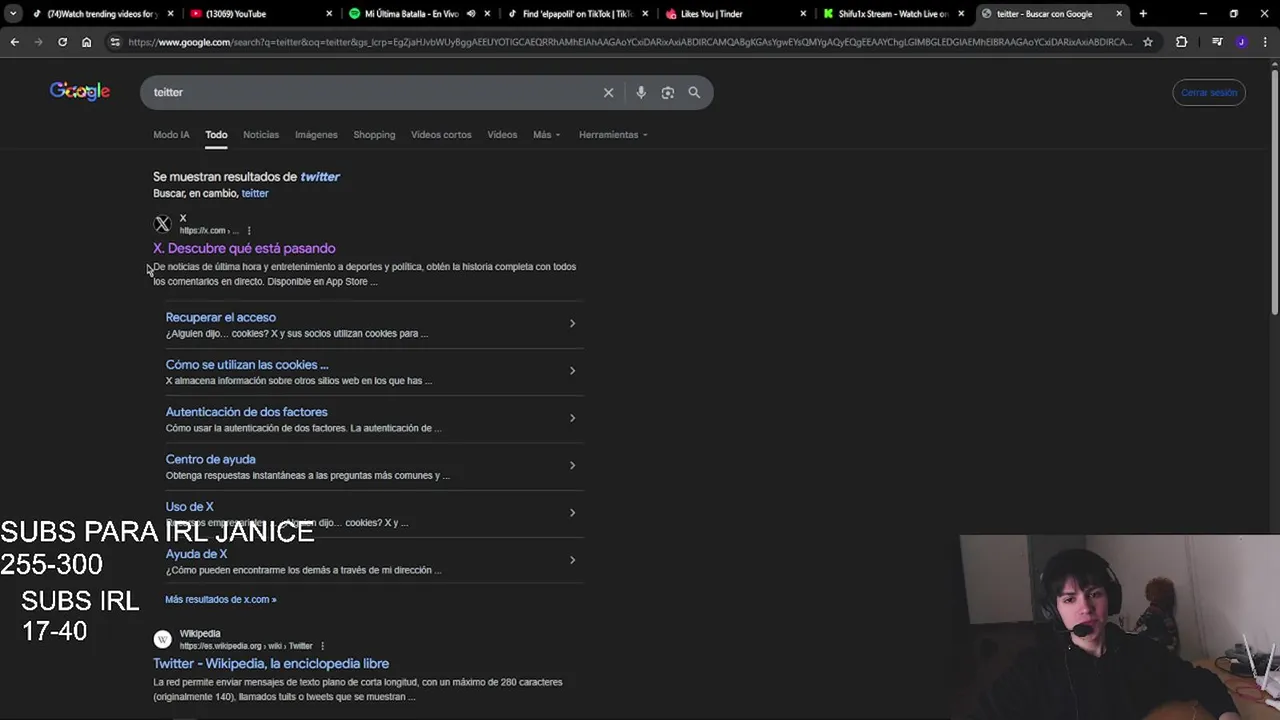Expand arrow for Autenticación de dos factores
The height and width of the screenshot is (720, 1280).
[572, 418]
